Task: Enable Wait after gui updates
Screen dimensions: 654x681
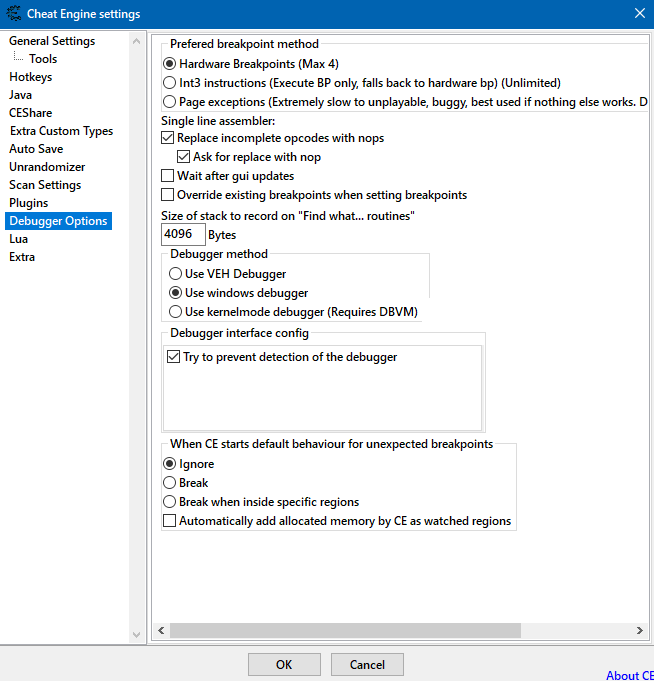Action: (x=168, y=176)
